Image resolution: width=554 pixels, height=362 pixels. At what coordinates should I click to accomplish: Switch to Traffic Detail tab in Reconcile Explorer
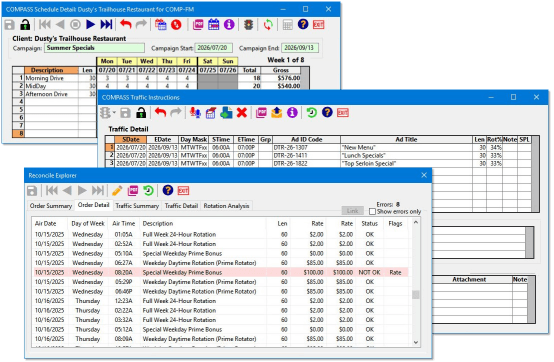181,206
